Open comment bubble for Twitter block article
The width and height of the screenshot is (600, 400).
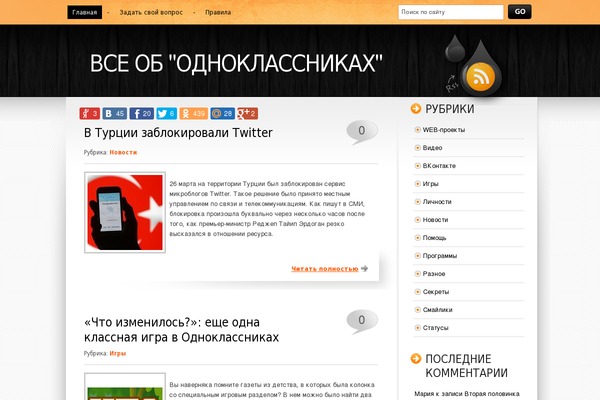362,132
